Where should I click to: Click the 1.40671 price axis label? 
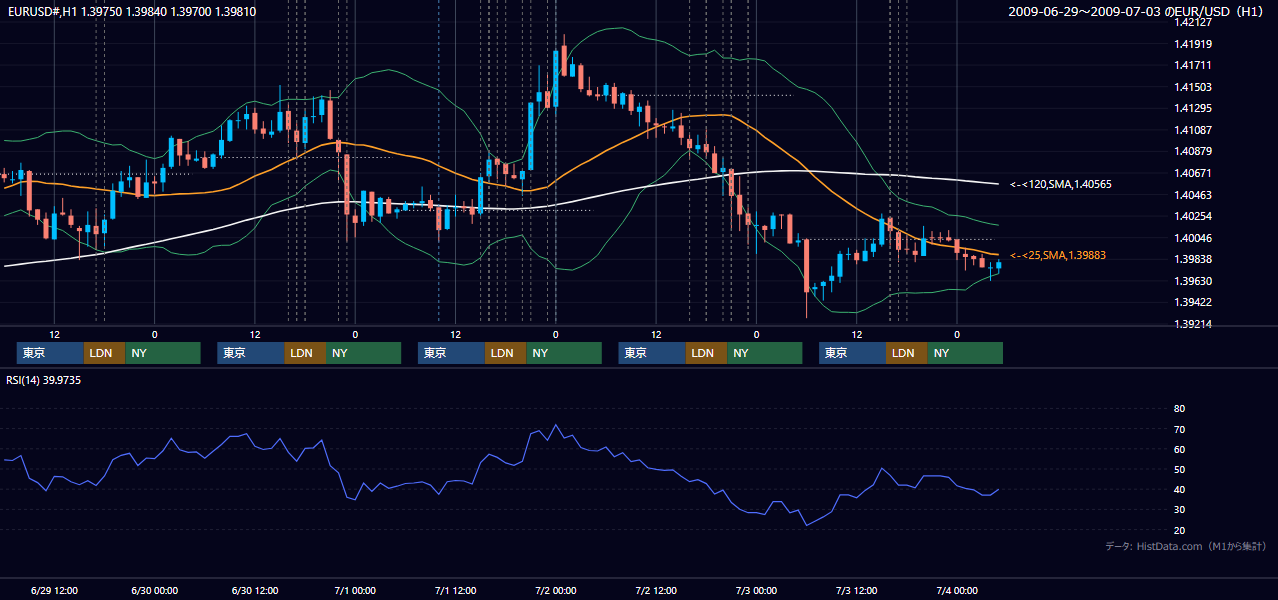click(x=1195, y=173)
